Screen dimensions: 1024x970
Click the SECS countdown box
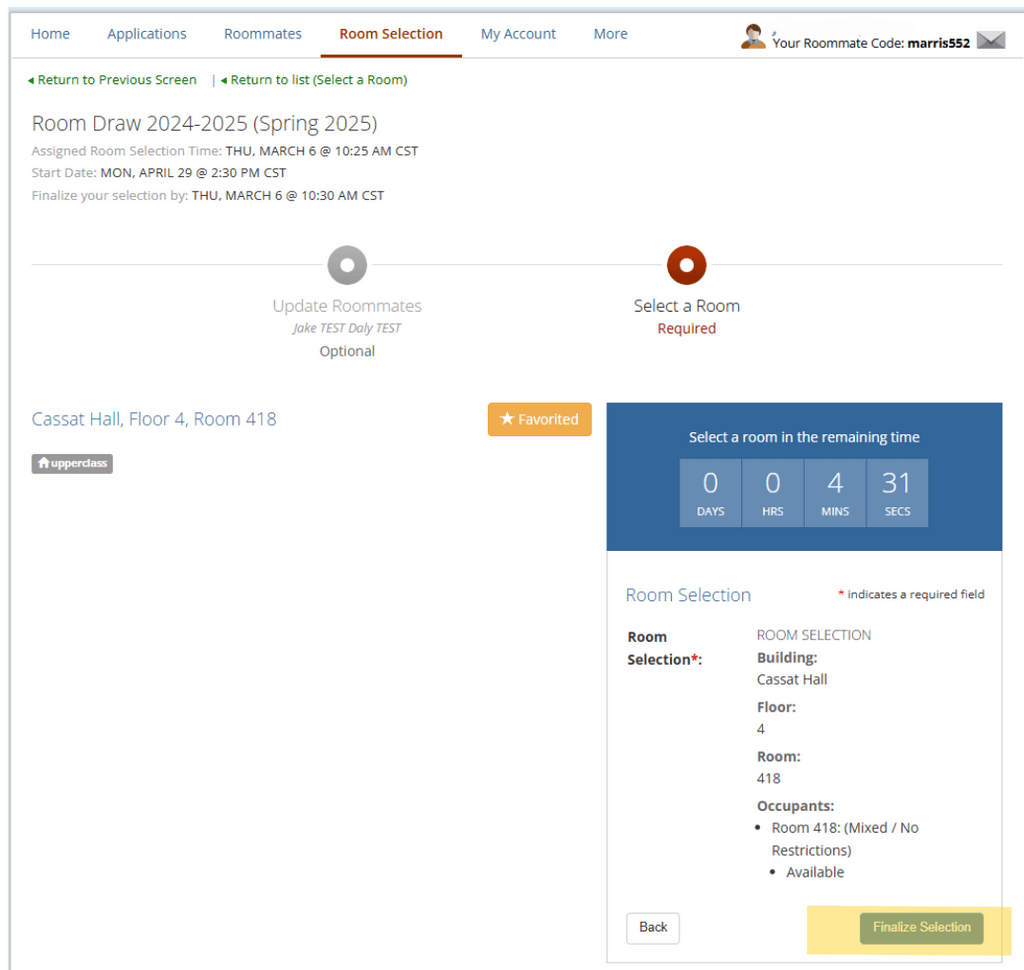coord(897,493)
